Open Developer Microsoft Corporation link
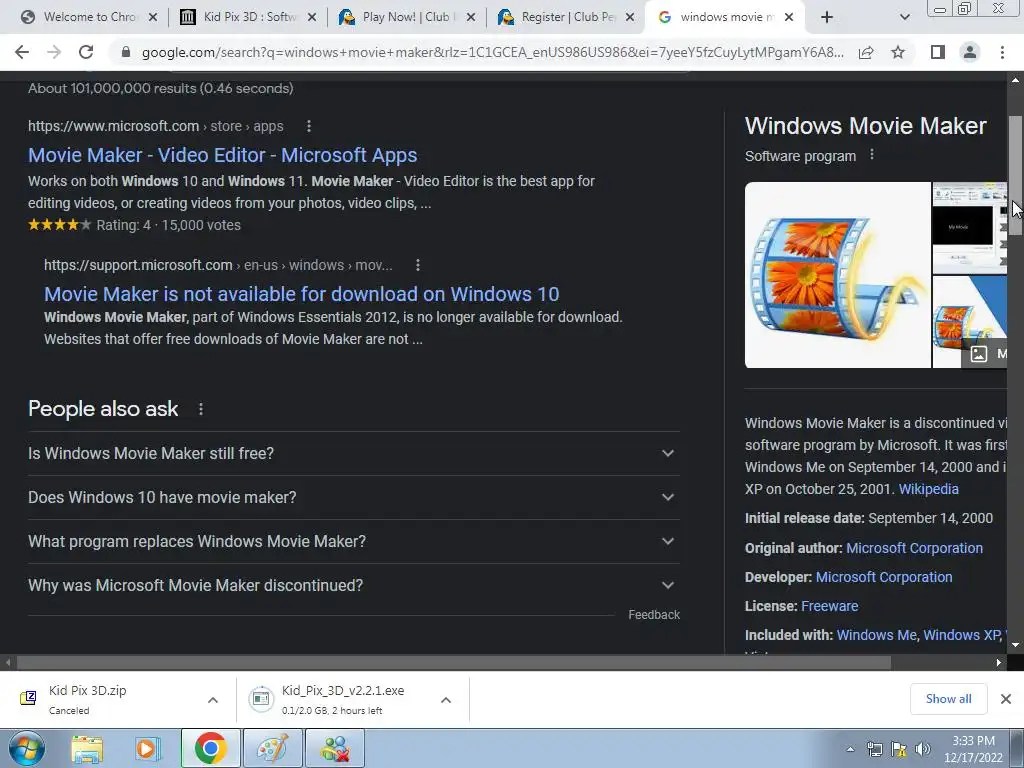 click(x=884, y=577)
